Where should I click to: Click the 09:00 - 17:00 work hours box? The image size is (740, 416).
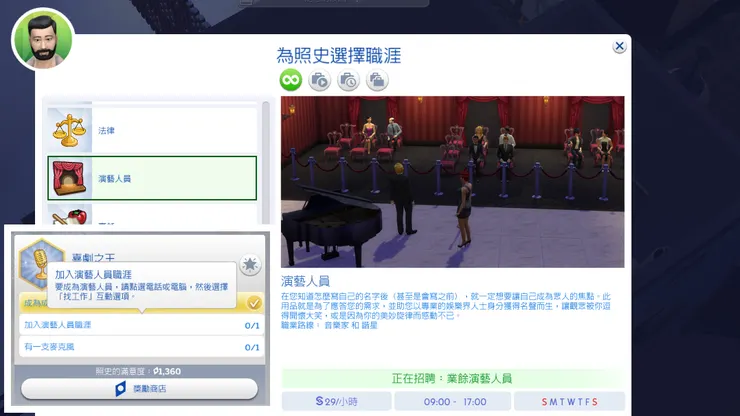click(453, 402)
